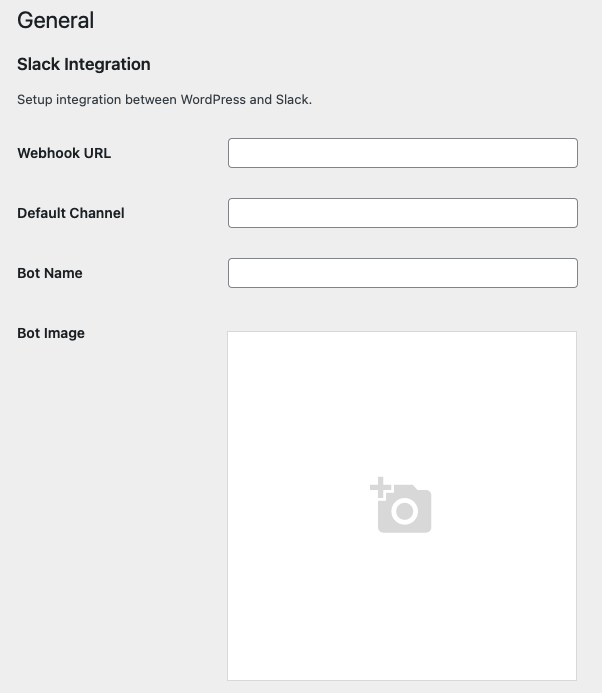The image size is (602, 693).
Task: Click the add photo camera icon
Action: pyautogui.click(x=404, y=509)
